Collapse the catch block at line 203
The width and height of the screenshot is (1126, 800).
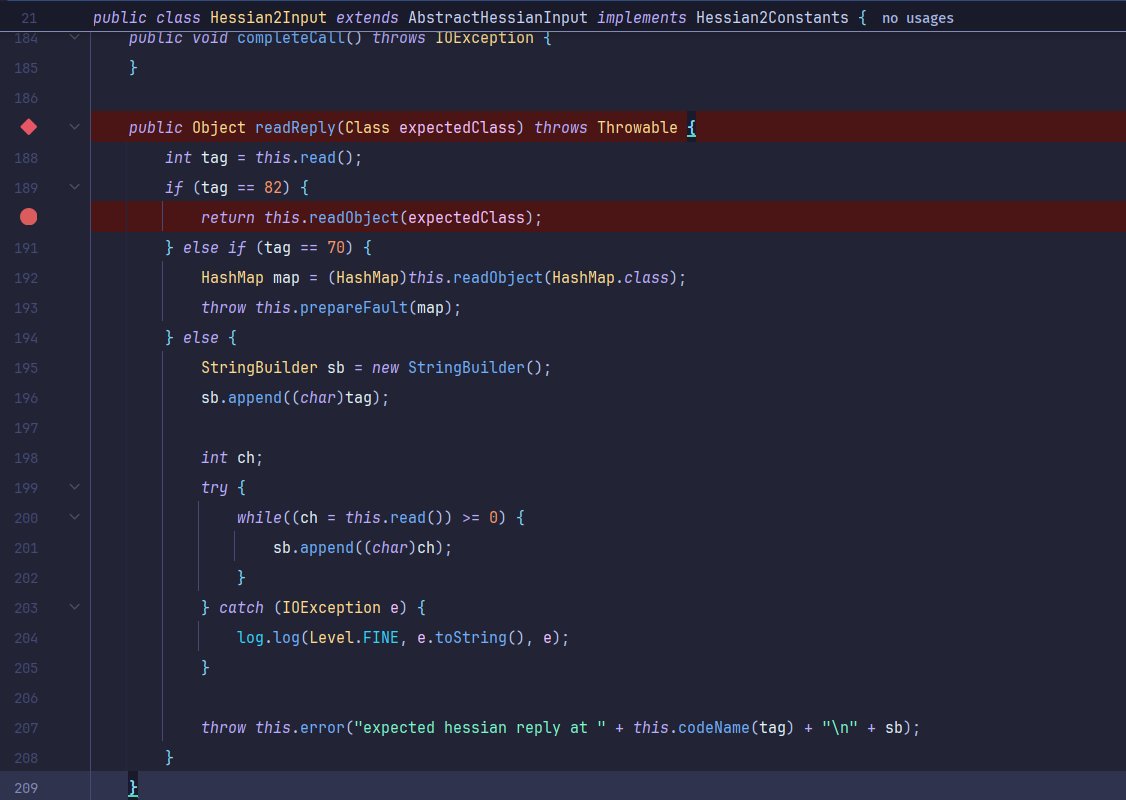(x=74, y=607)
